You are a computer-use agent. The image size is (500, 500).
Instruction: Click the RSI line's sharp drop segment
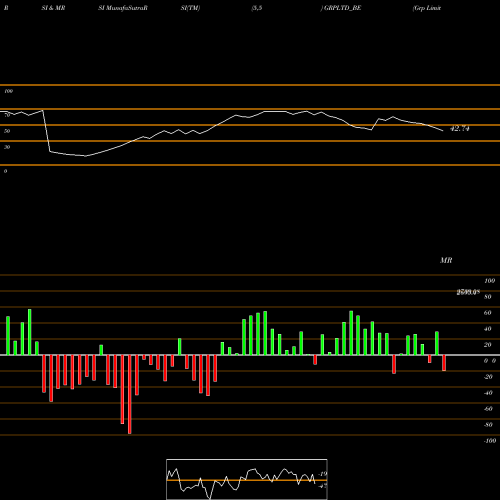pos(46,131)
